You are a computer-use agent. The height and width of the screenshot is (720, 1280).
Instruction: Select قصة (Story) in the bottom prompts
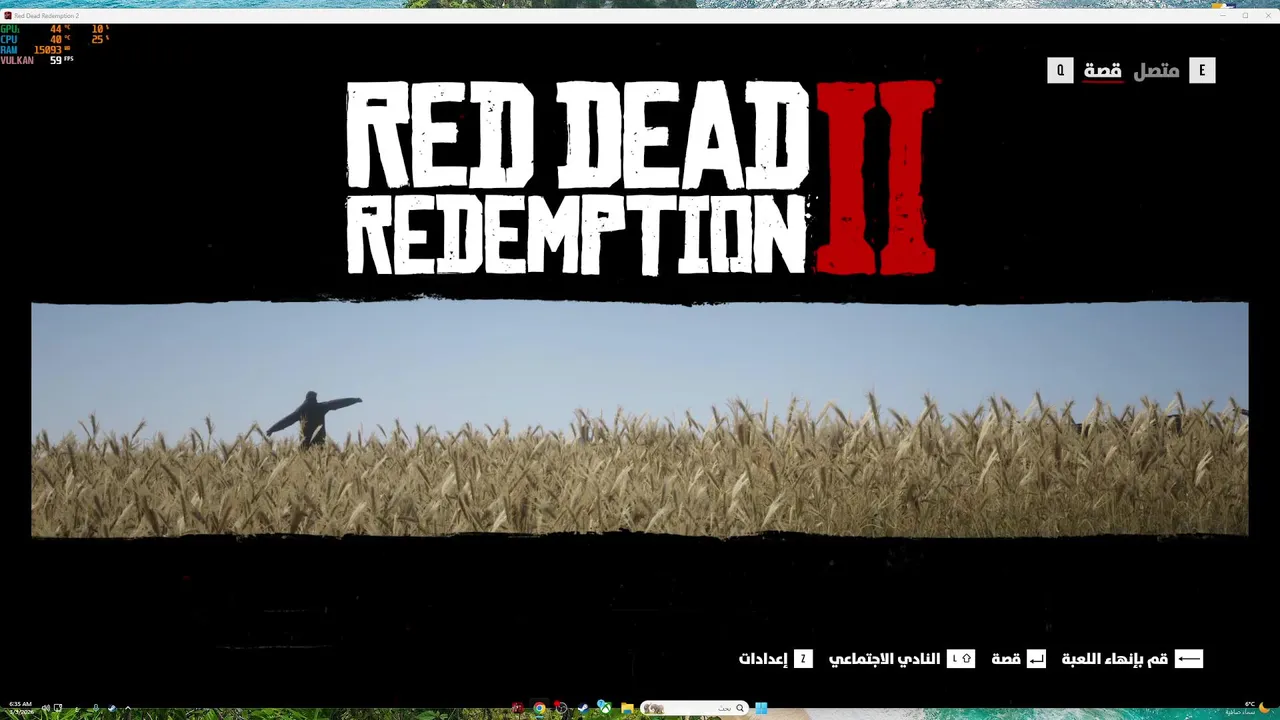pos(1006,659)
